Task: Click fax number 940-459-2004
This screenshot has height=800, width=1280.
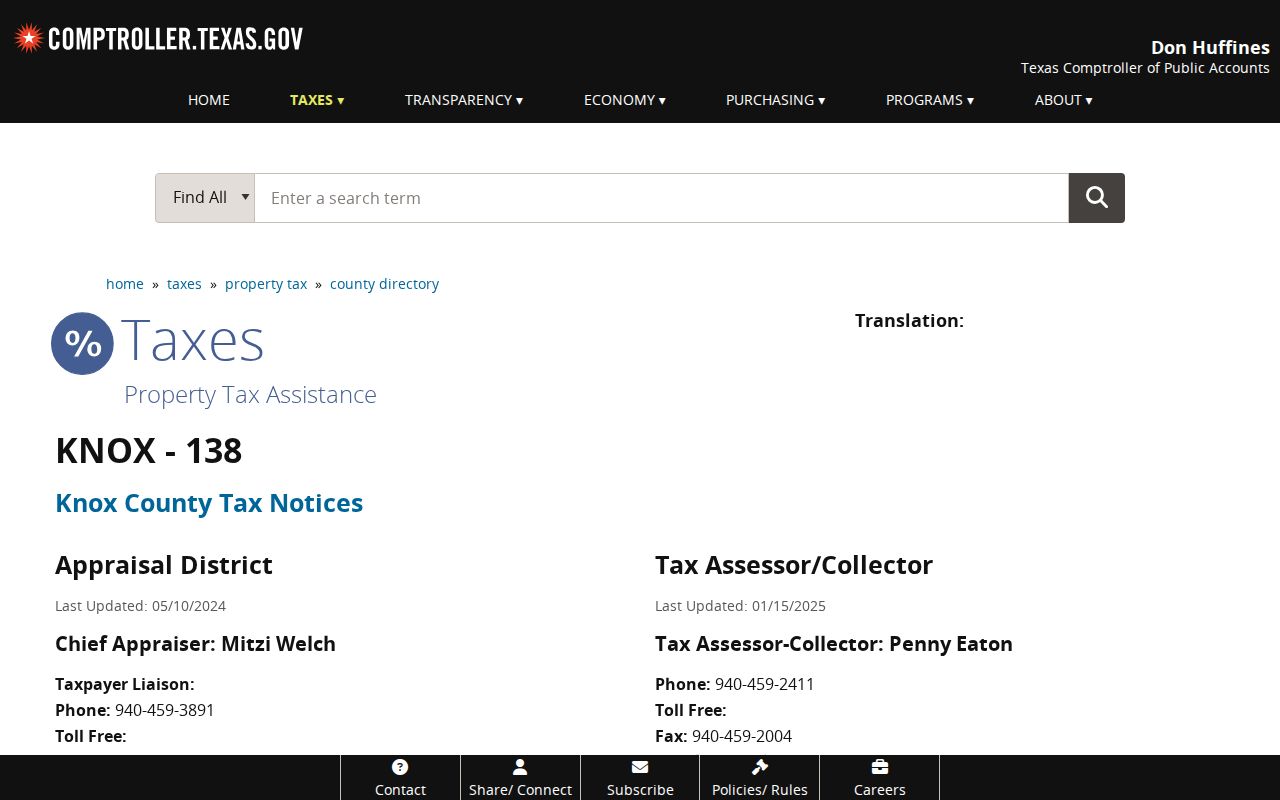Action: pyautogui.click(x=742, y=736)
